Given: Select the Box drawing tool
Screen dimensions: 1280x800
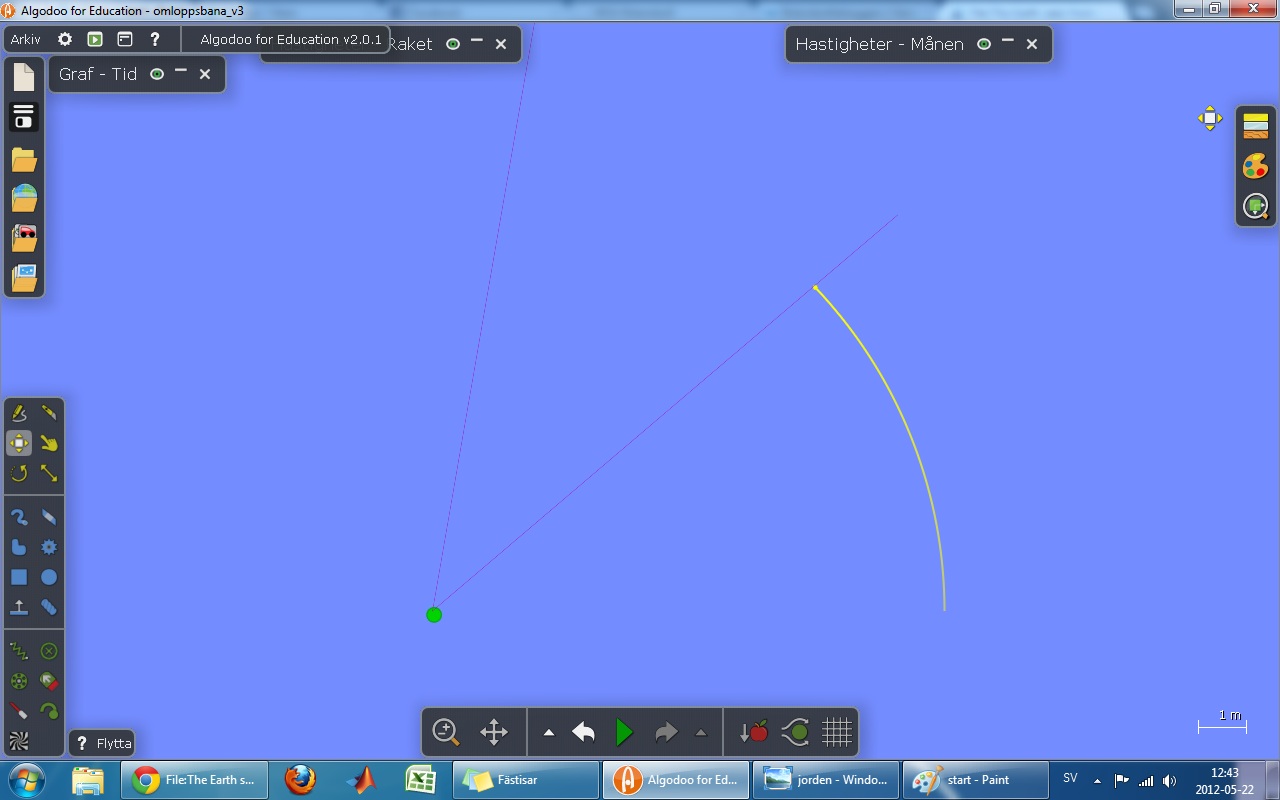Looking at the screenshot, I should click(19, 577).
